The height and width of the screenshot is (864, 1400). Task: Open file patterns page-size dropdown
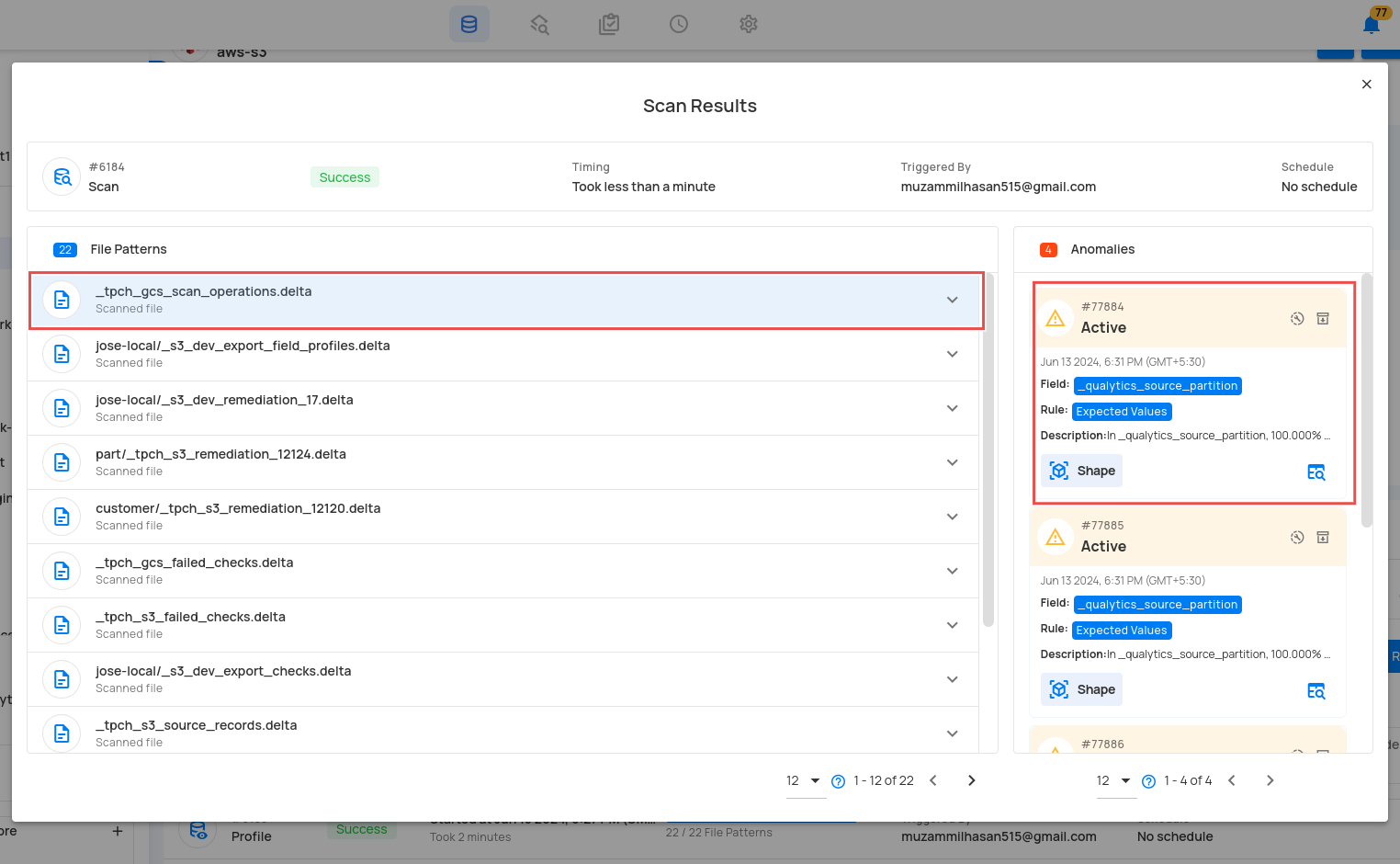pos(805,780)
